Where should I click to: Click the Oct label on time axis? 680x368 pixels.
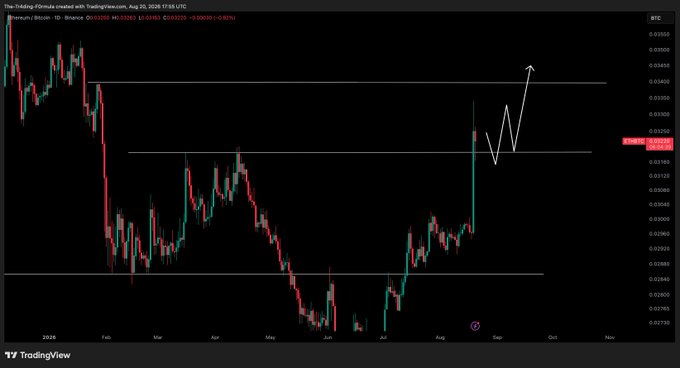552,337
